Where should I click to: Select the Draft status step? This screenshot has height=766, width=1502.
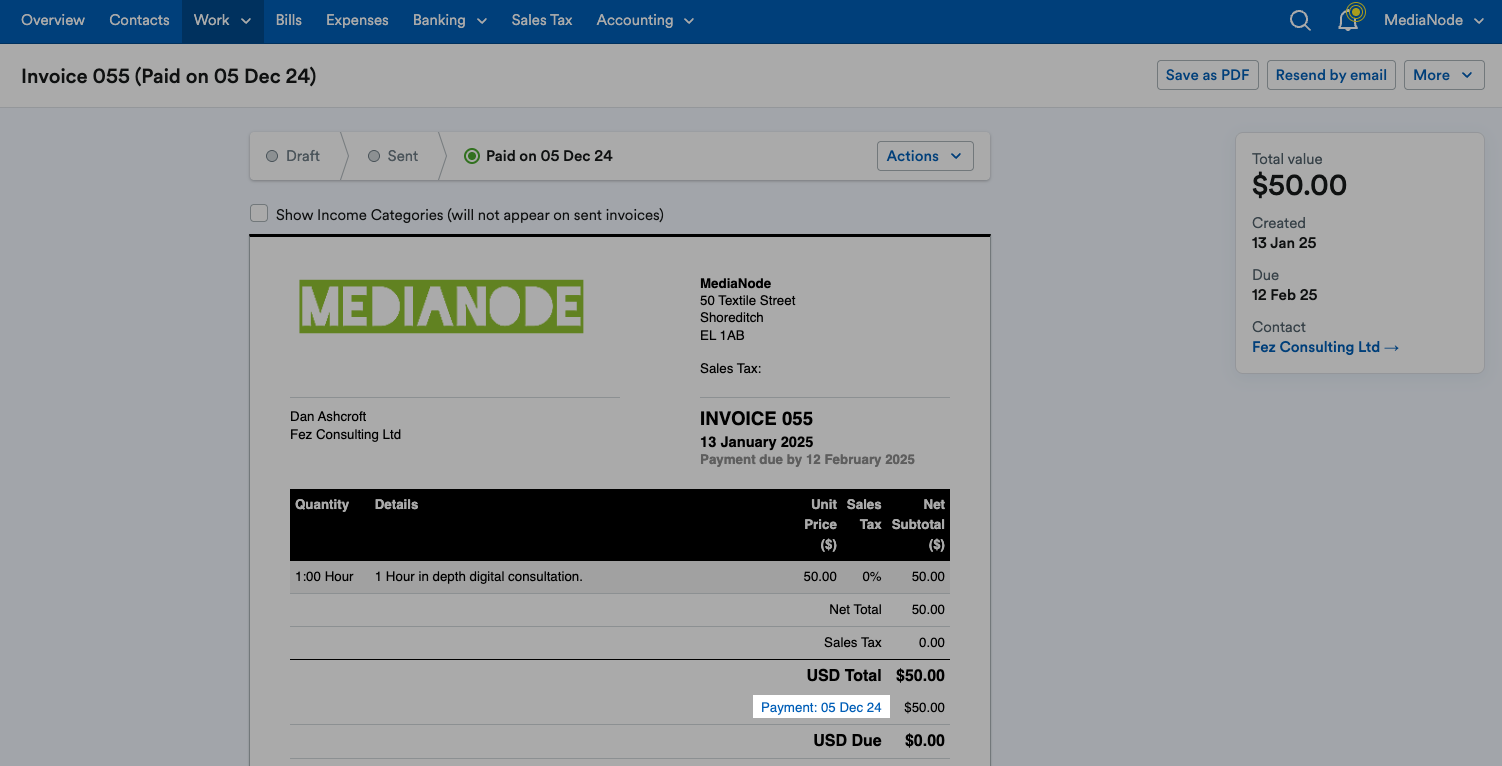[294, 156]
